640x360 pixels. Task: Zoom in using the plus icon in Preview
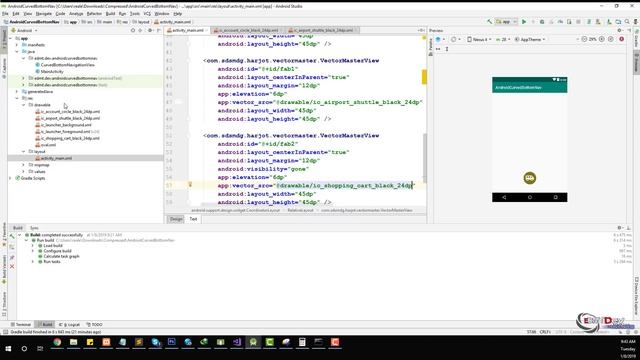[602, 39]
